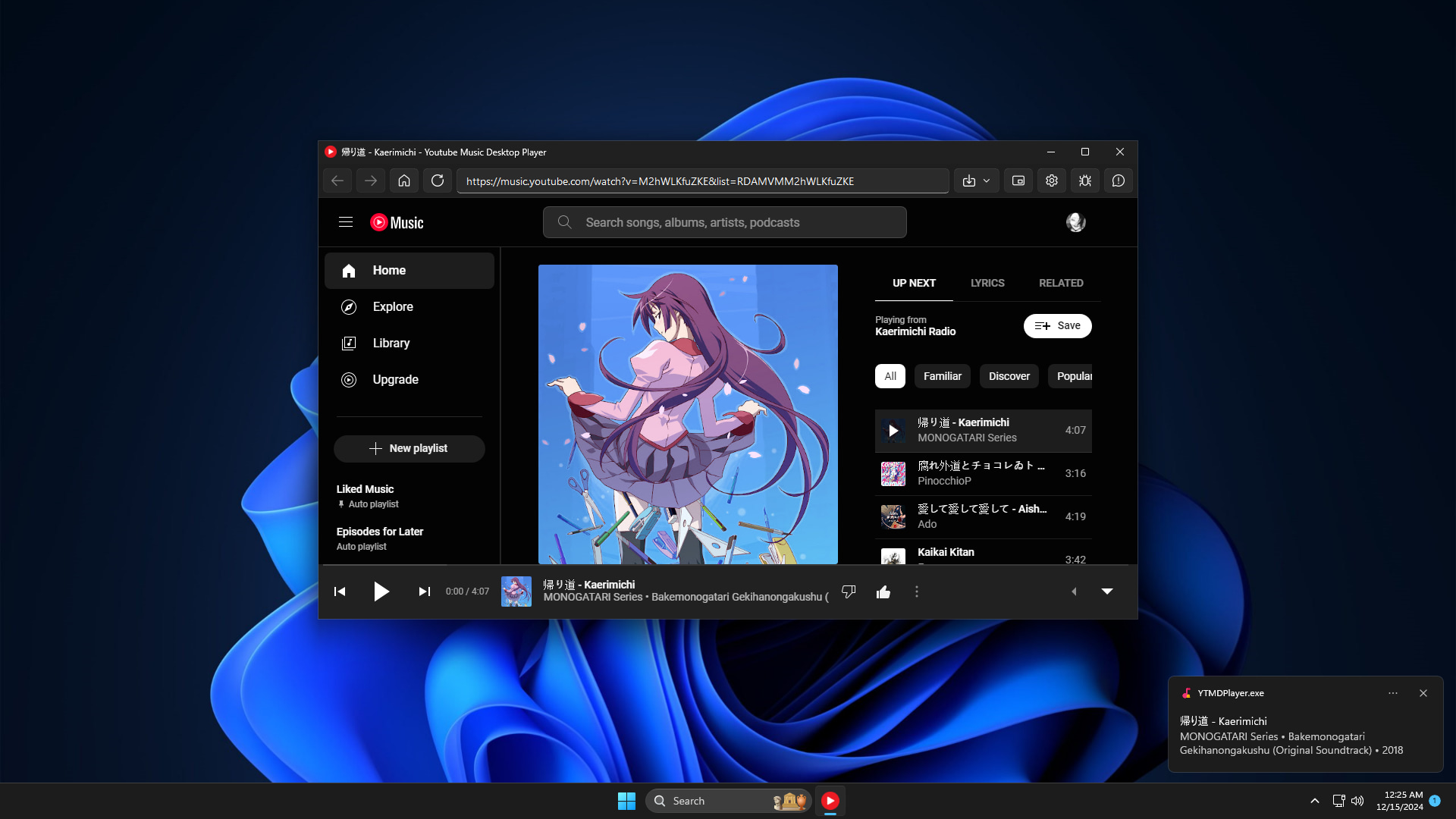Collapse the player page with down arrow
This screenshot has width=1456, height=819.
[1107, 591]
